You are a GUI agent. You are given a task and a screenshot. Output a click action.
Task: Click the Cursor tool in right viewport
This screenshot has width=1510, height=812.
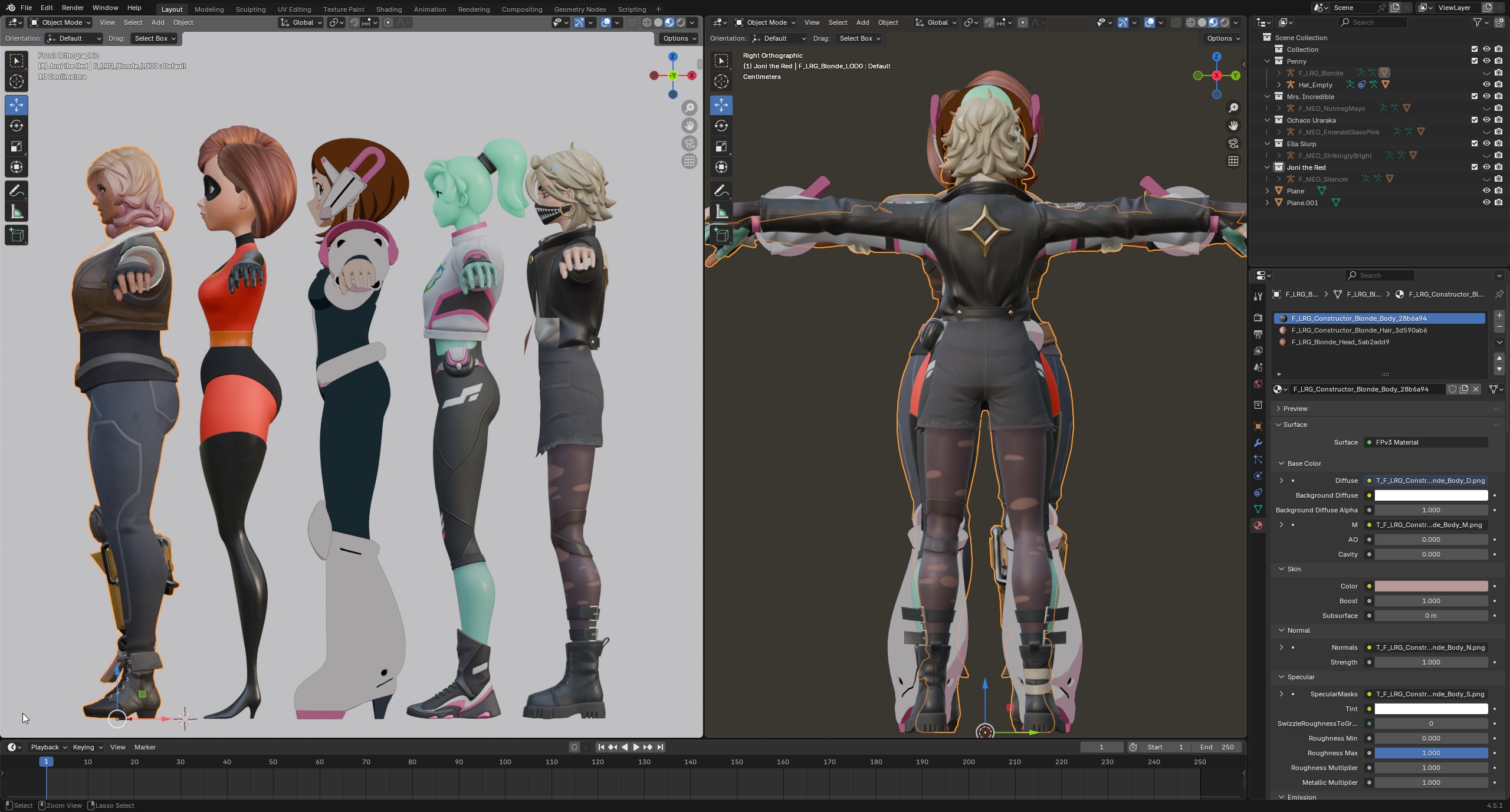click(x=721, y=81)
